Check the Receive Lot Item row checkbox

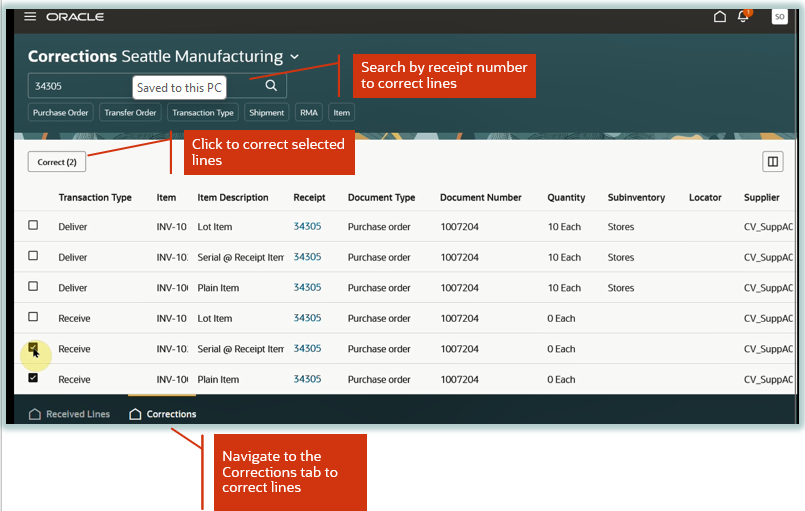(x=33, y=316)
